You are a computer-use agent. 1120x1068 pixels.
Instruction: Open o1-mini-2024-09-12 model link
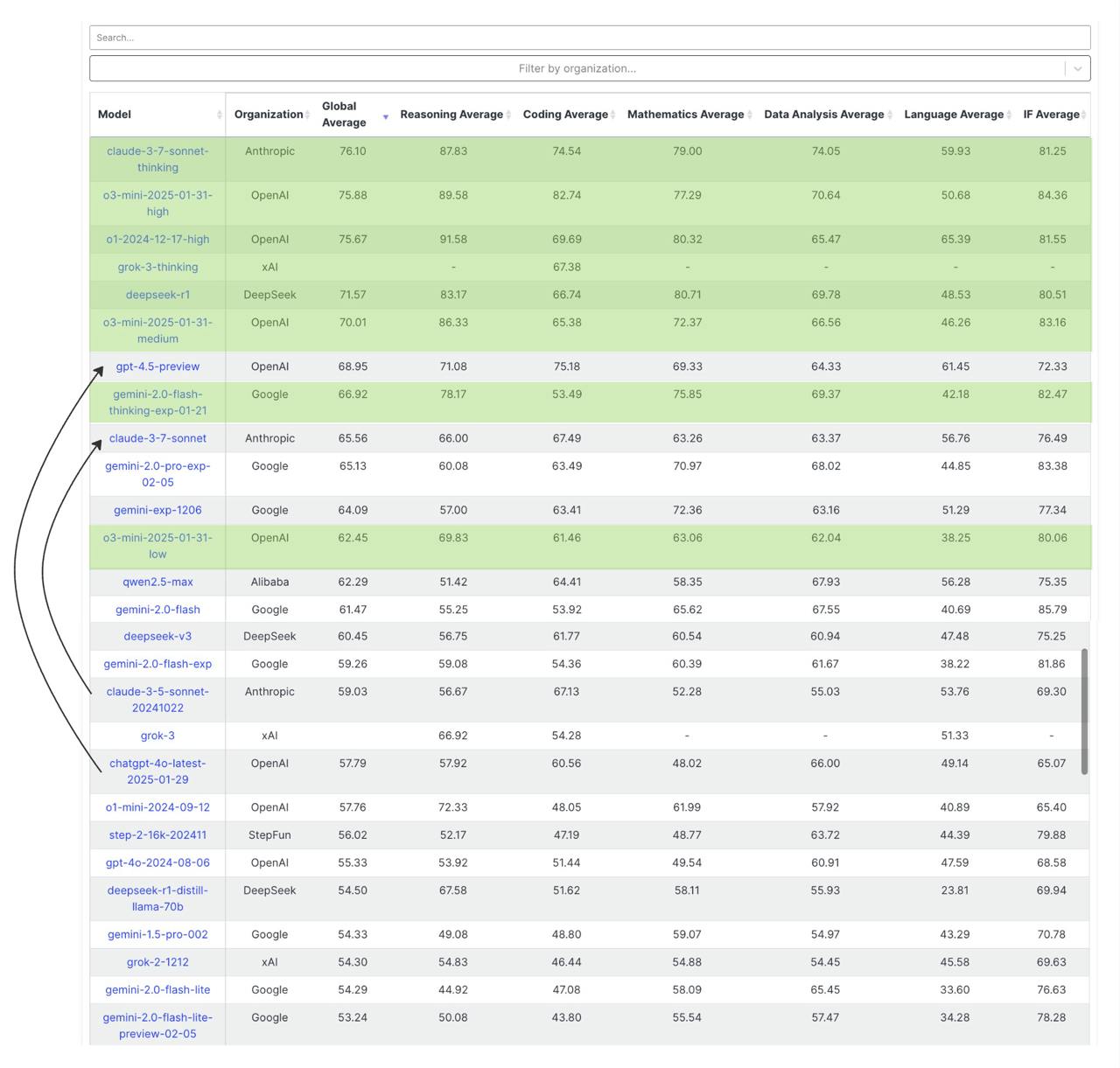point(157,807)
